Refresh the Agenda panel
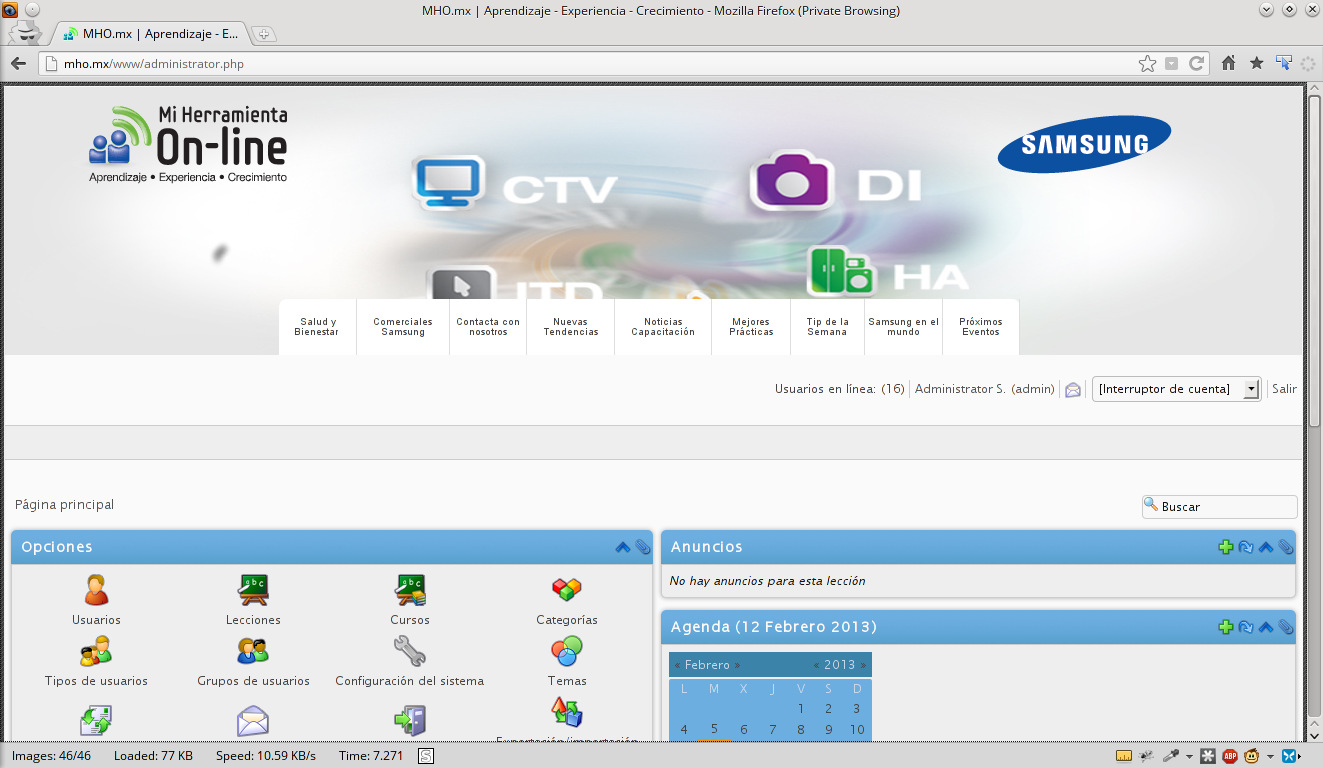This screenshot has width=1323, height=768. (1246, 627)
